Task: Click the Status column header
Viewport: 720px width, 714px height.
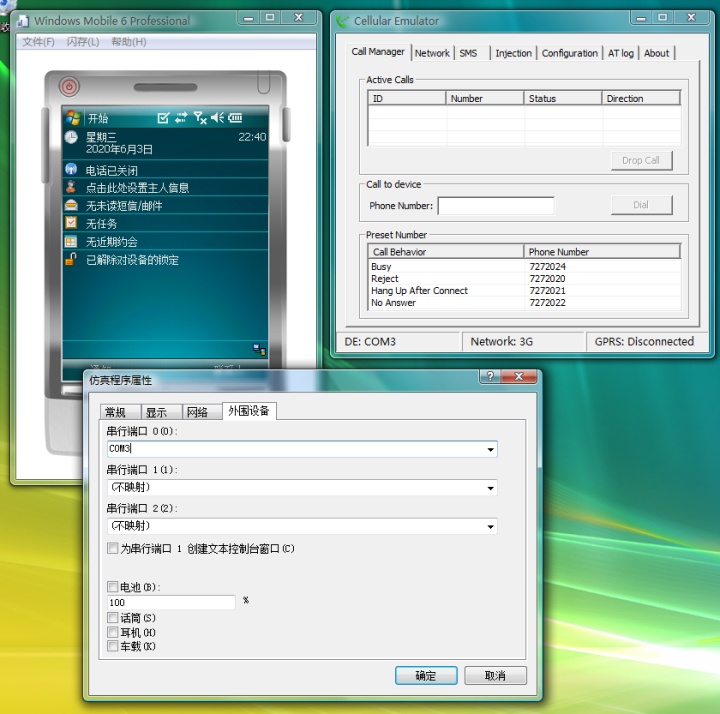Action: pyautogui.click(x=563, y=98)
